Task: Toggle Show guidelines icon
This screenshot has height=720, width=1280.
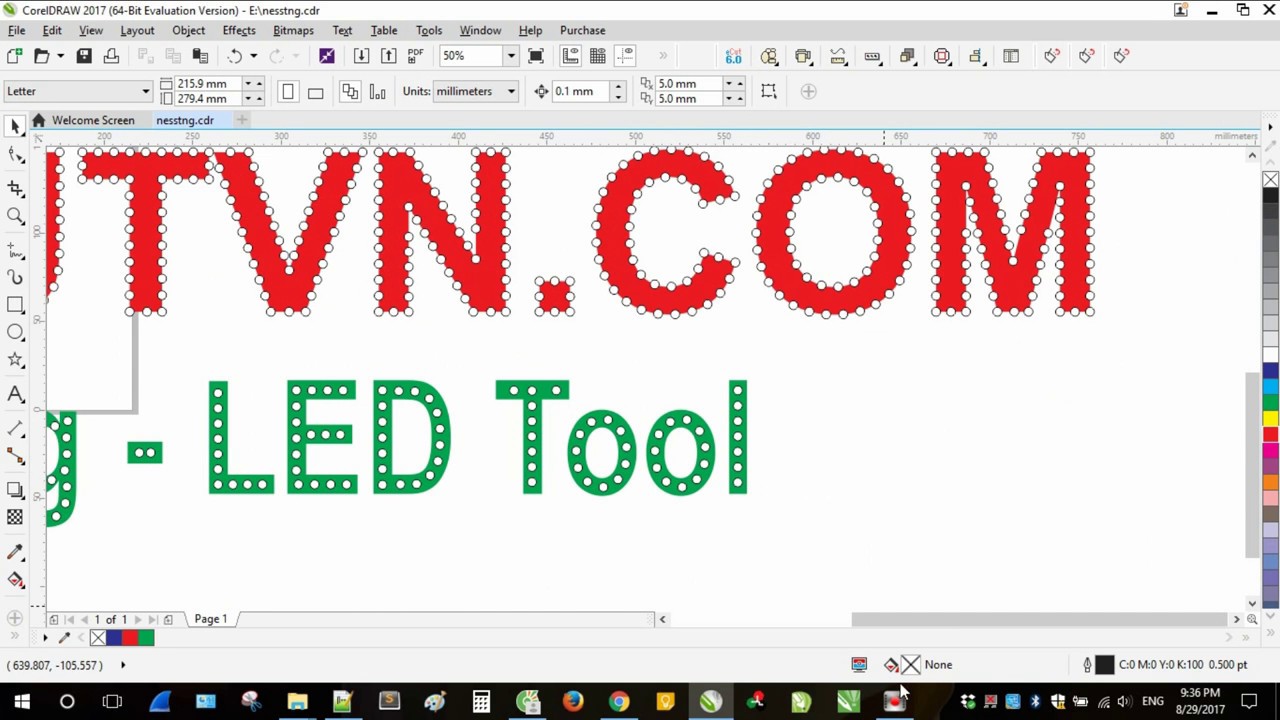Action: (625, 56)
